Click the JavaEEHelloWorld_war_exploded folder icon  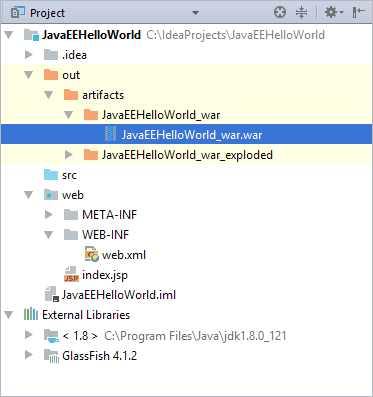91,155
